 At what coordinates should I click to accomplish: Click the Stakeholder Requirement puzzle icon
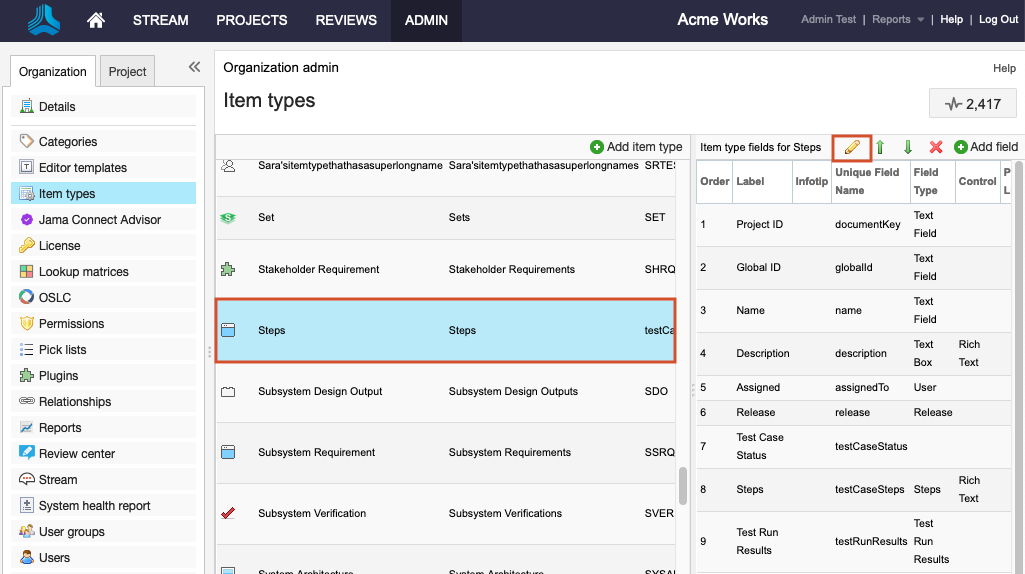pos(227,269)
